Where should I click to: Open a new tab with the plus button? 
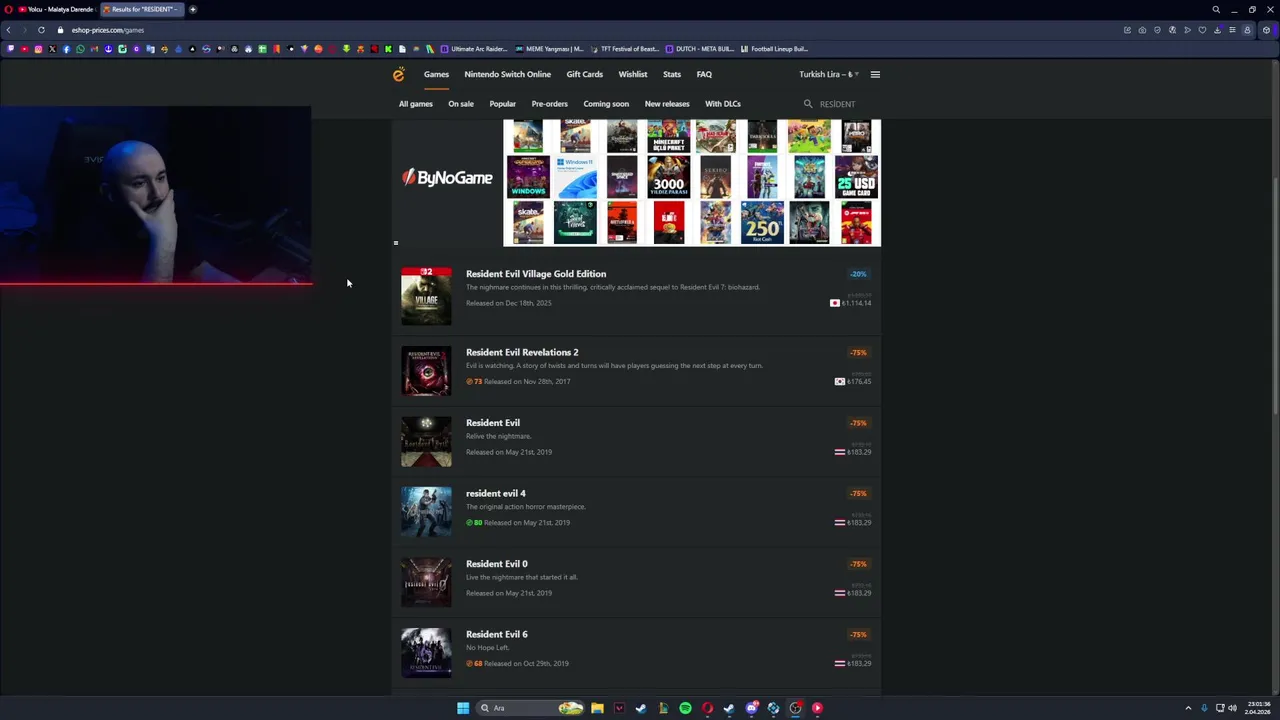point(193,9)
